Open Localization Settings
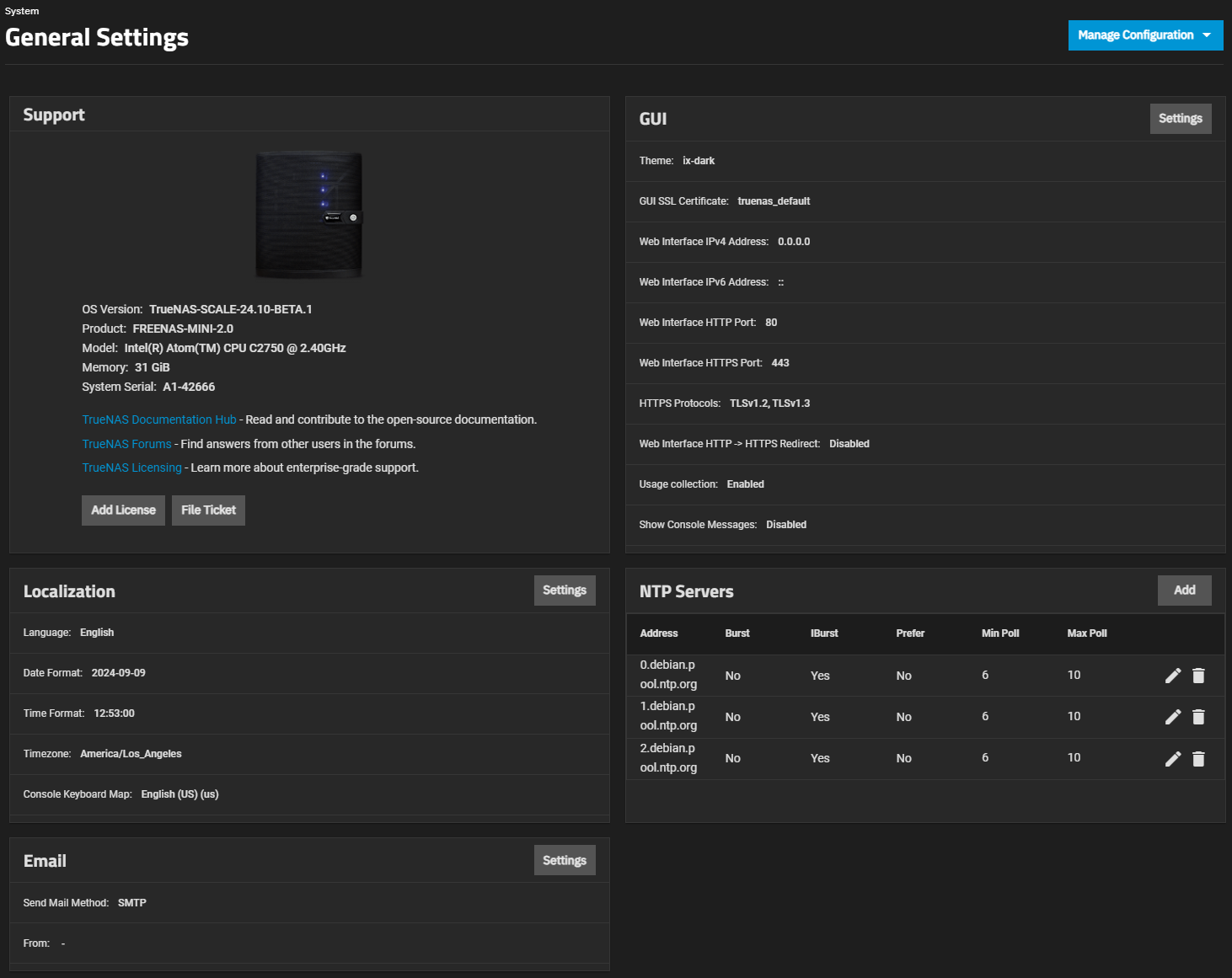This screenshot has width=1232, height=978. point(564,591)
